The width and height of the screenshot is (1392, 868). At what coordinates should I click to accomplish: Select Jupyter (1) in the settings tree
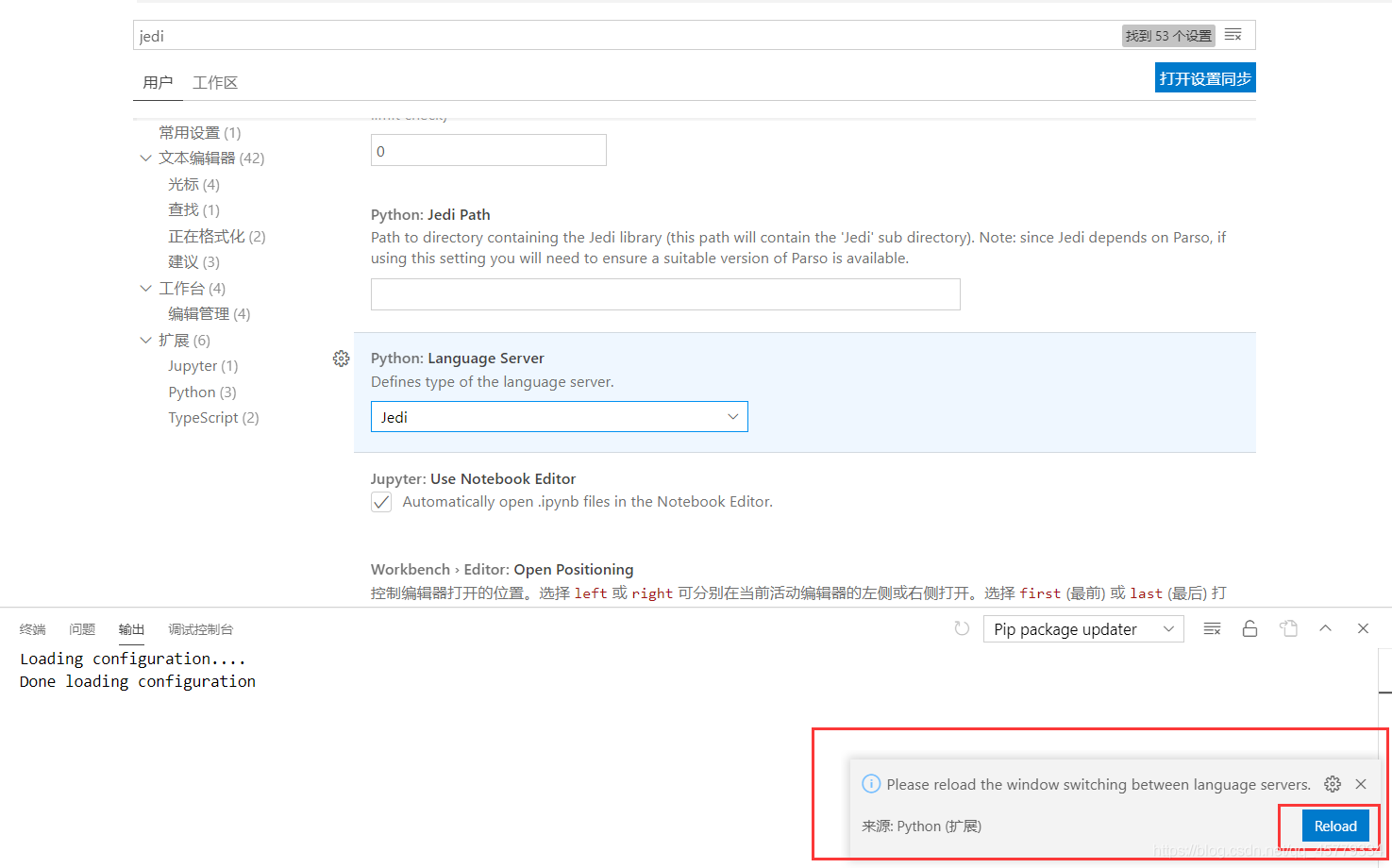[x=203, y=366]
